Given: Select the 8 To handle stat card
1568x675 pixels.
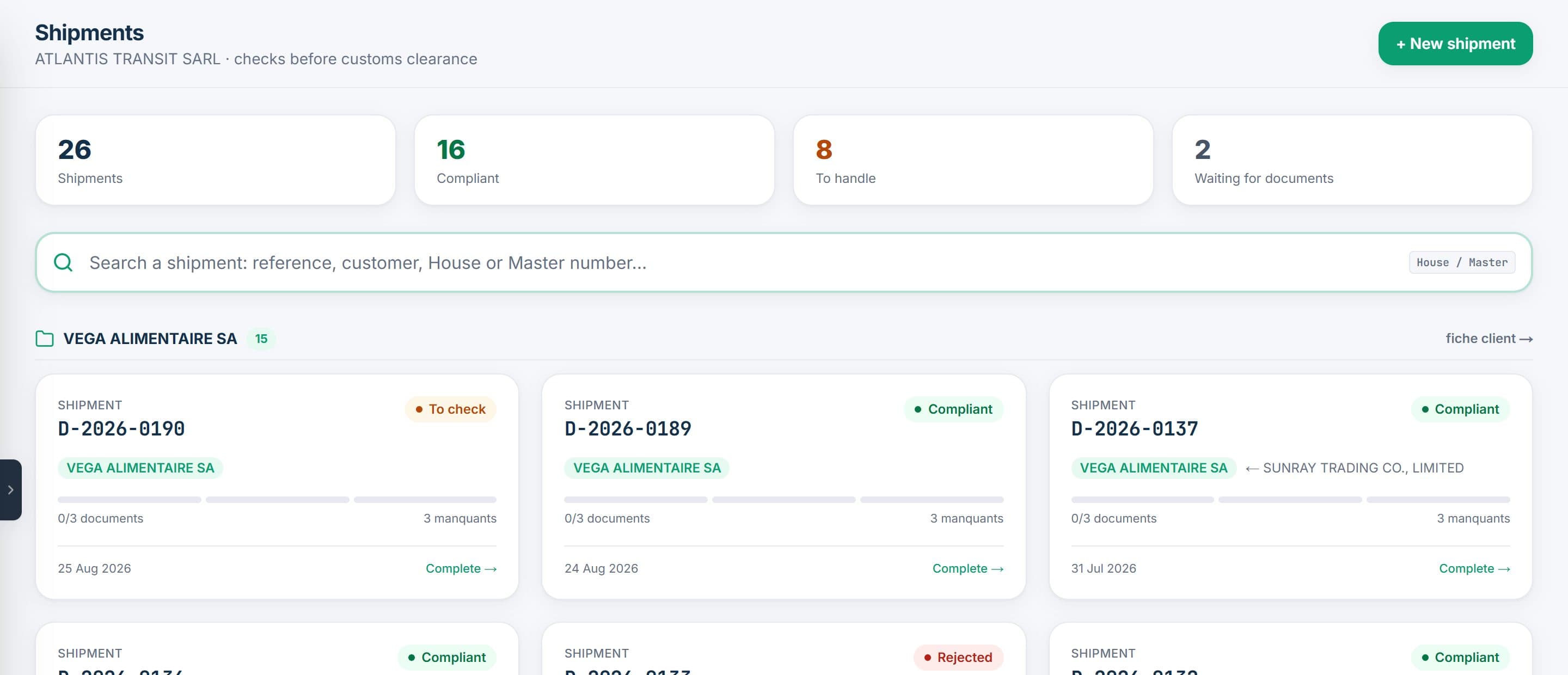Looking at the screenshot, I should [x=973, y=160].
